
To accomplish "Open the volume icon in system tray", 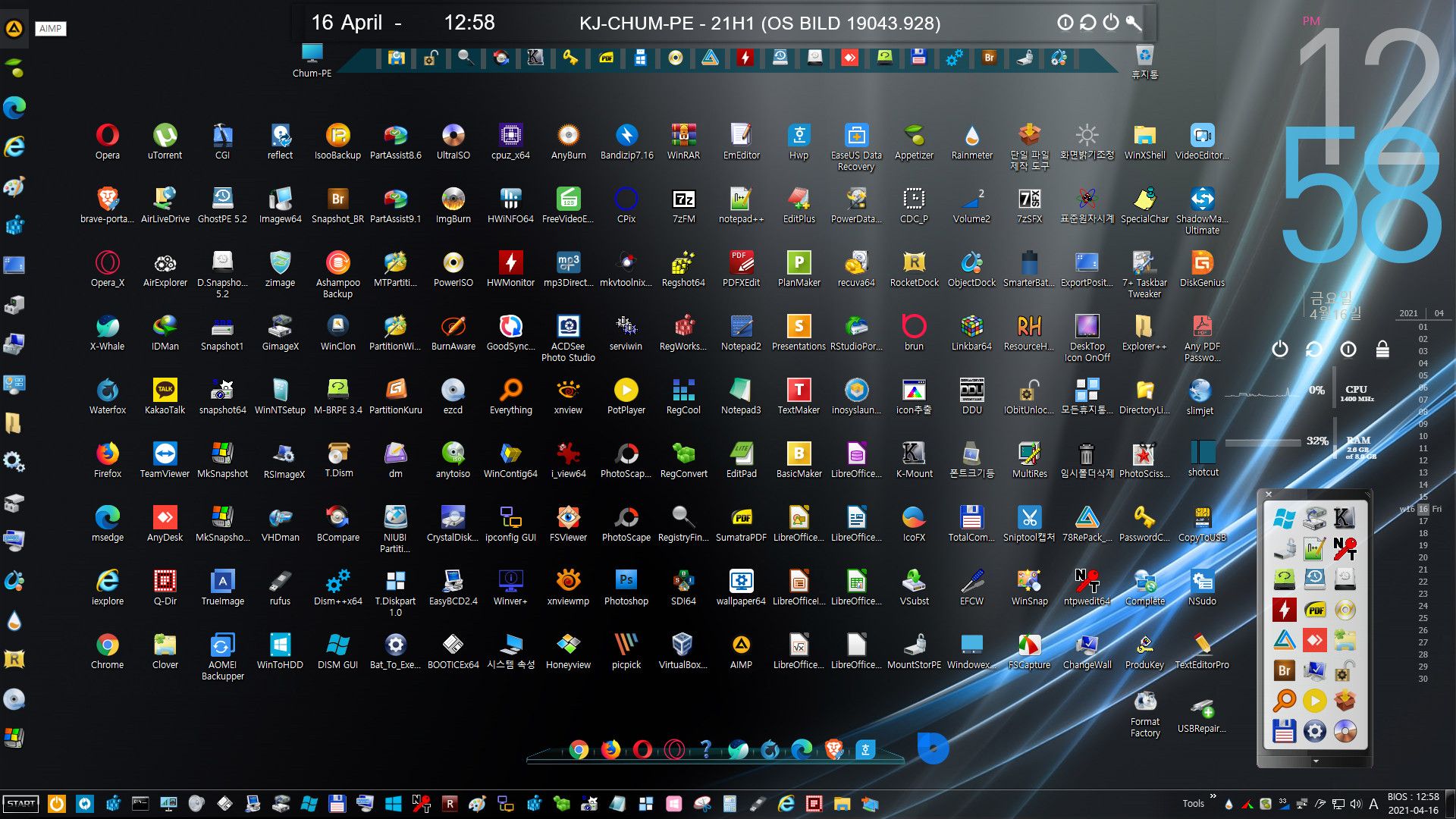I will (1355, 804).
